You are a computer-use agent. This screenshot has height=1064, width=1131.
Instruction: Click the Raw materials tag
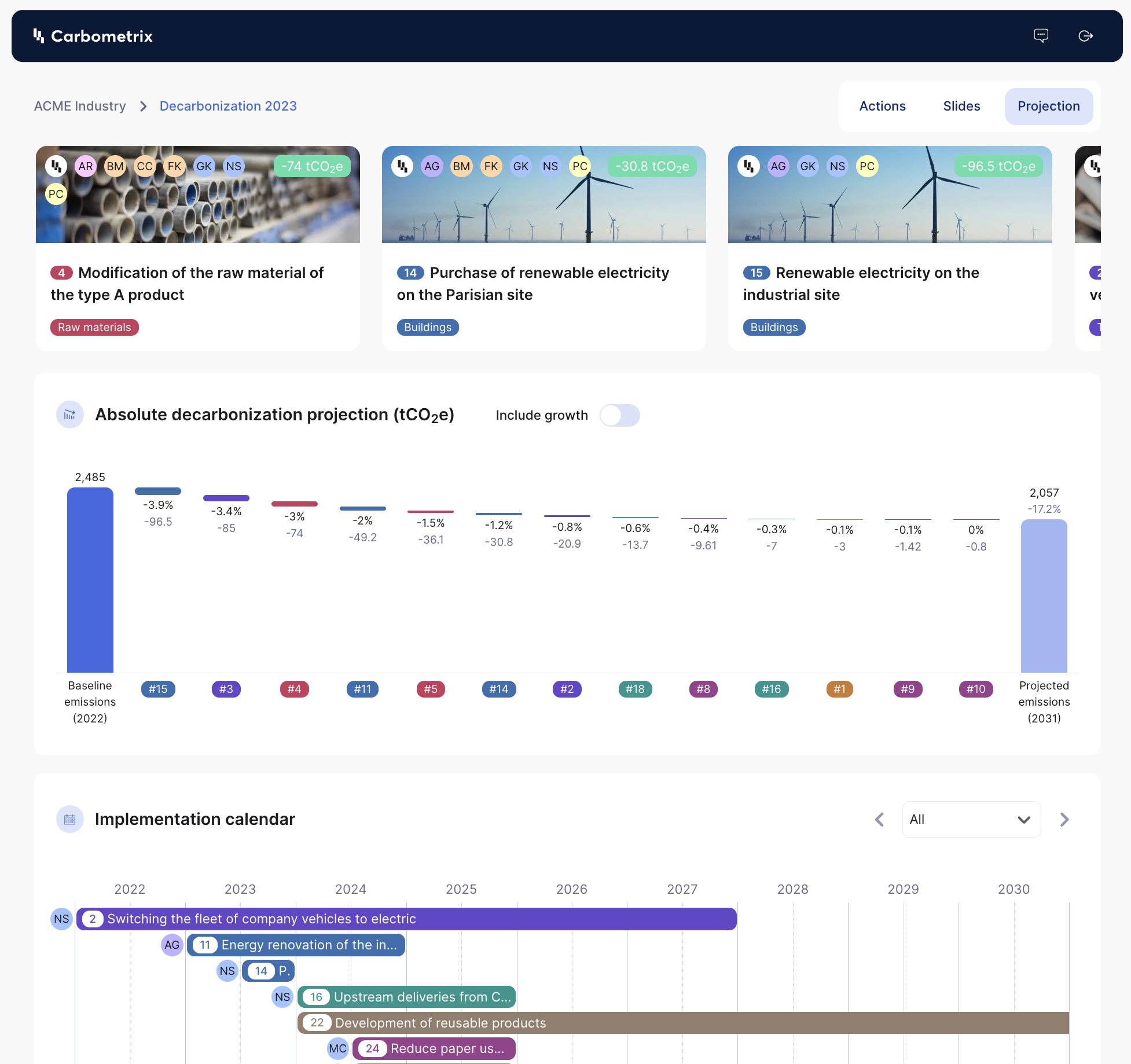[x=94, y=327]
